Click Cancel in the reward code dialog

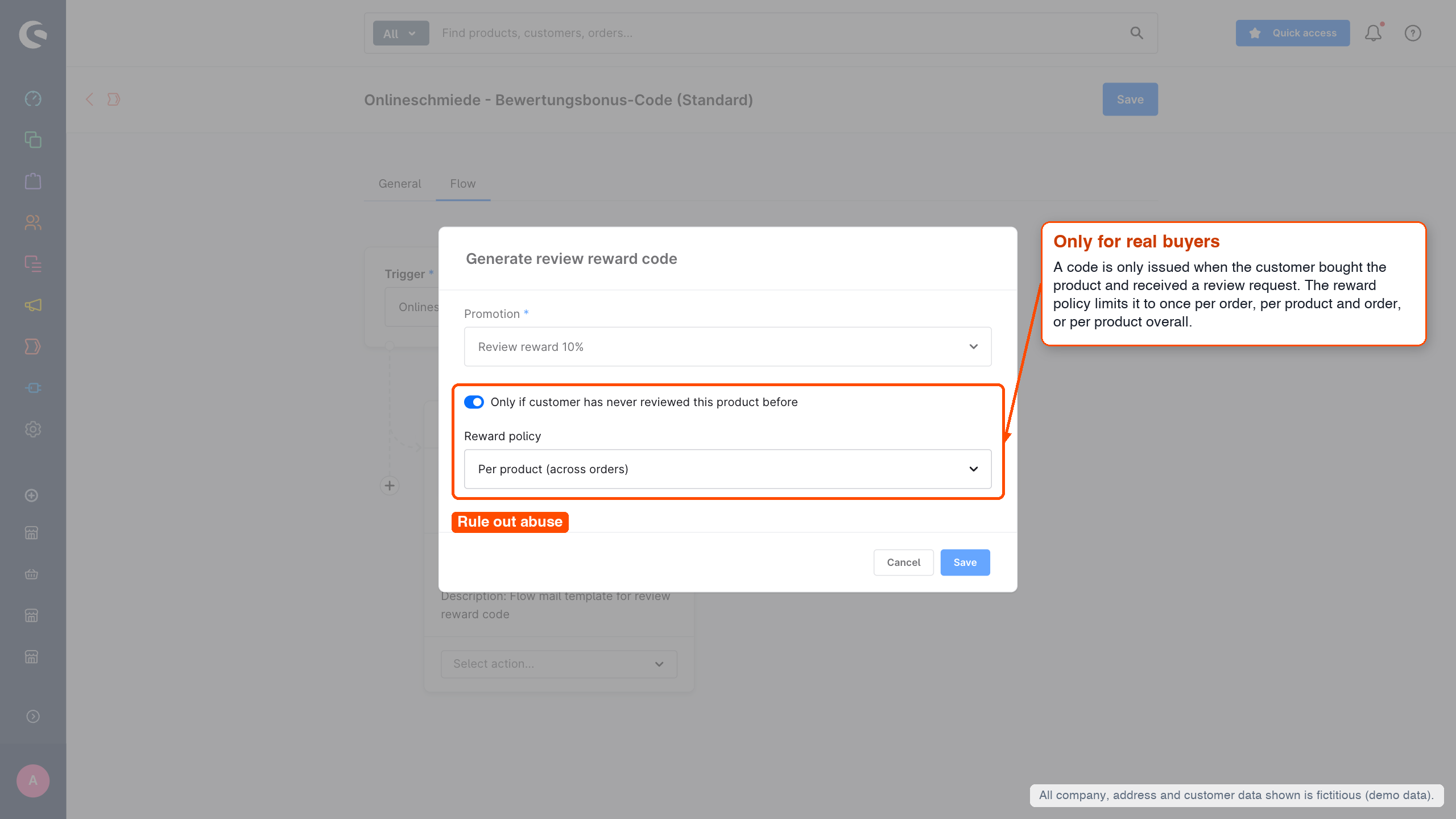point(903,562)
